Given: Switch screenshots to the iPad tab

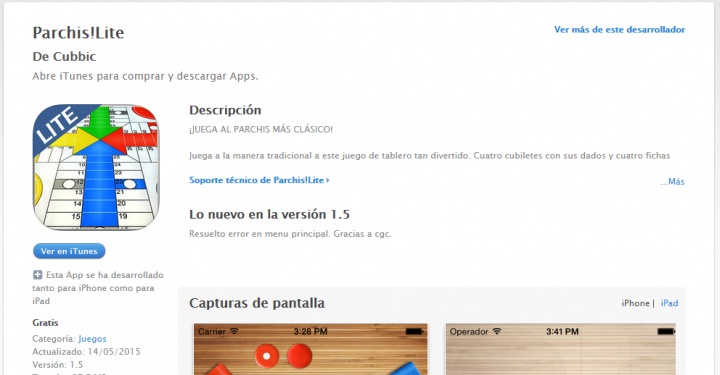Looking at the screenshot, I should pyautogui.click(x=669, y=303).
